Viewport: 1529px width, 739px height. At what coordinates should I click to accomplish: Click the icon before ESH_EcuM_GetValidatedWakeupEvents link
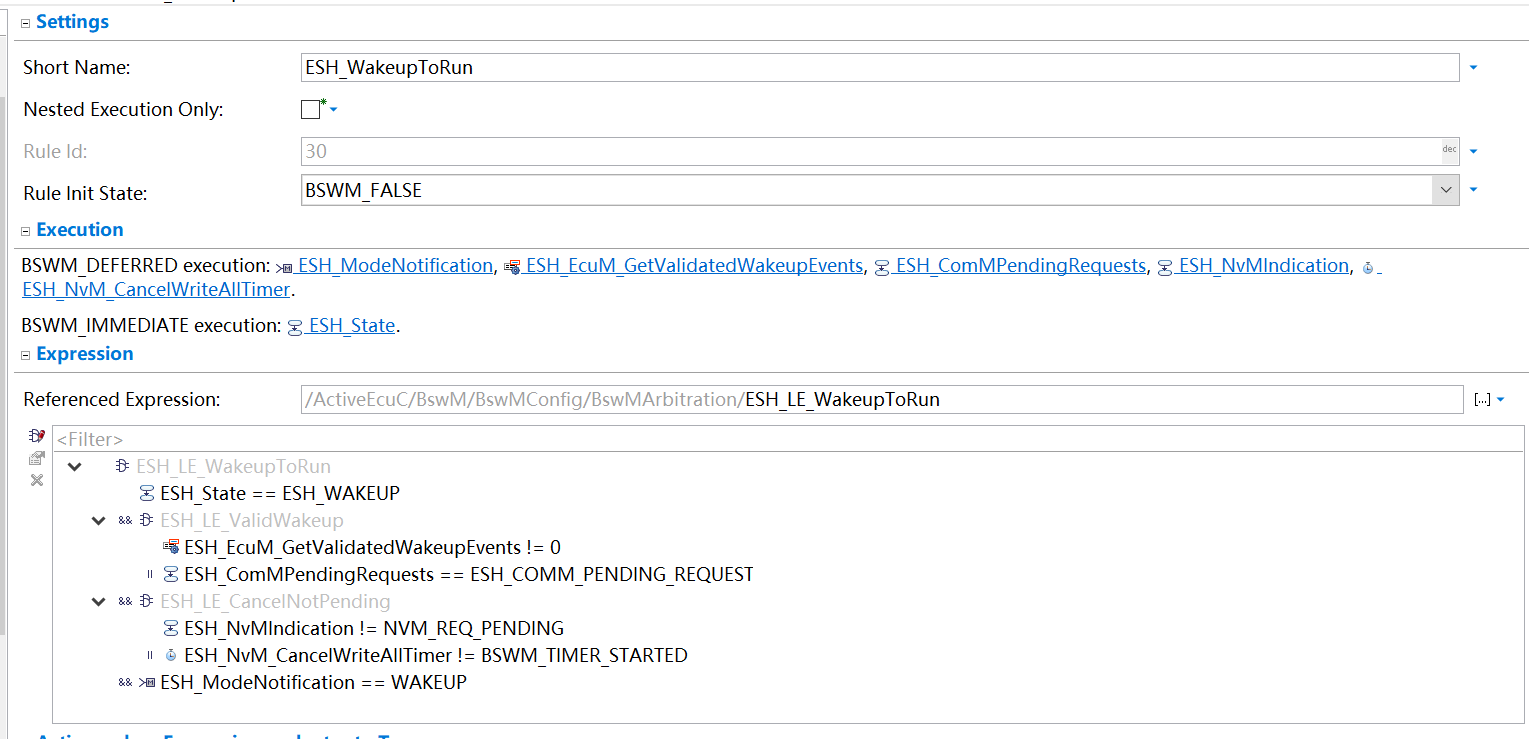click(513, 267)
